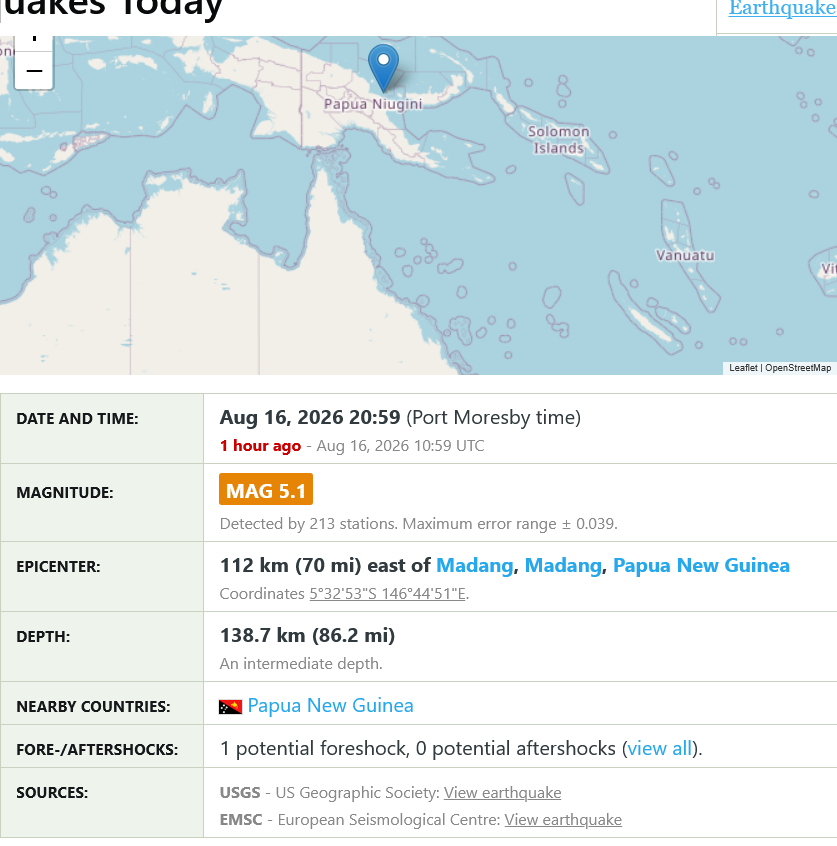Click the Papua Niugini map label

tap(373, 104)
